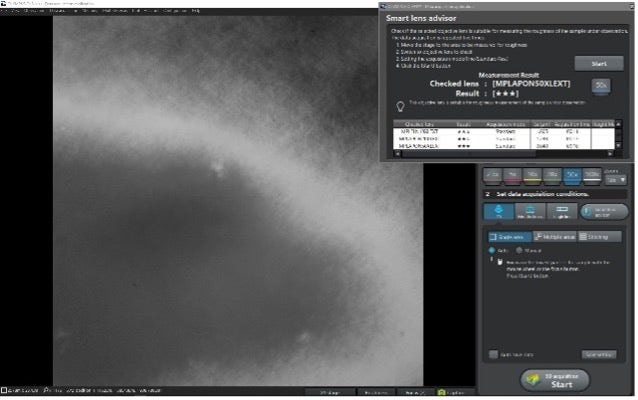638x400 pixels.
Task: Choose the Auto radio option
Action: click(x=491, y=250)
